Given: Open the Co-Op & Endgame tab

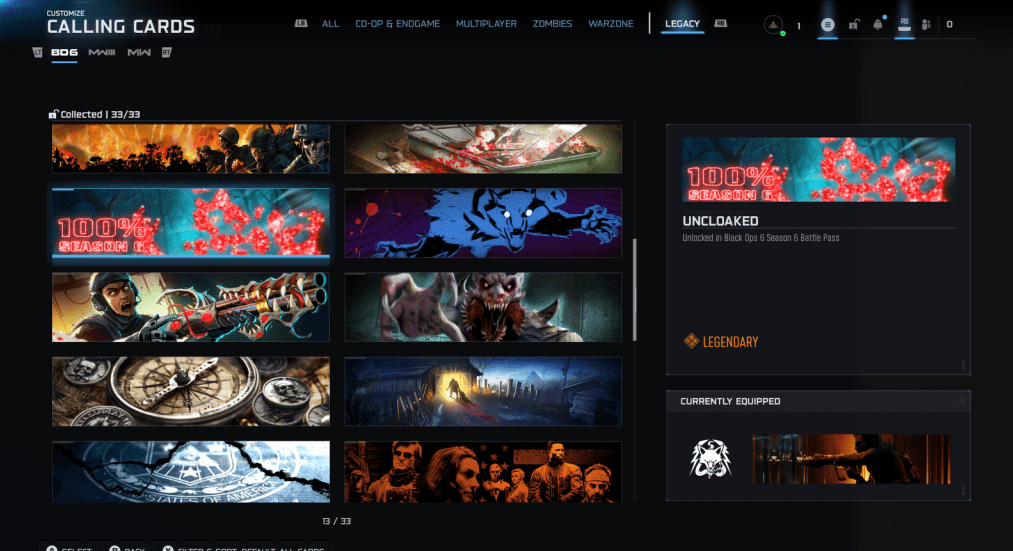Looking at the screenshot, I should coord(397,24).
